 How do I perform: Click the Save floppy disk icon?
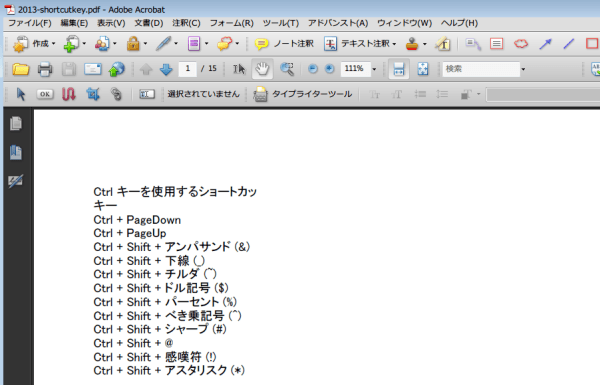click(69, 69)
